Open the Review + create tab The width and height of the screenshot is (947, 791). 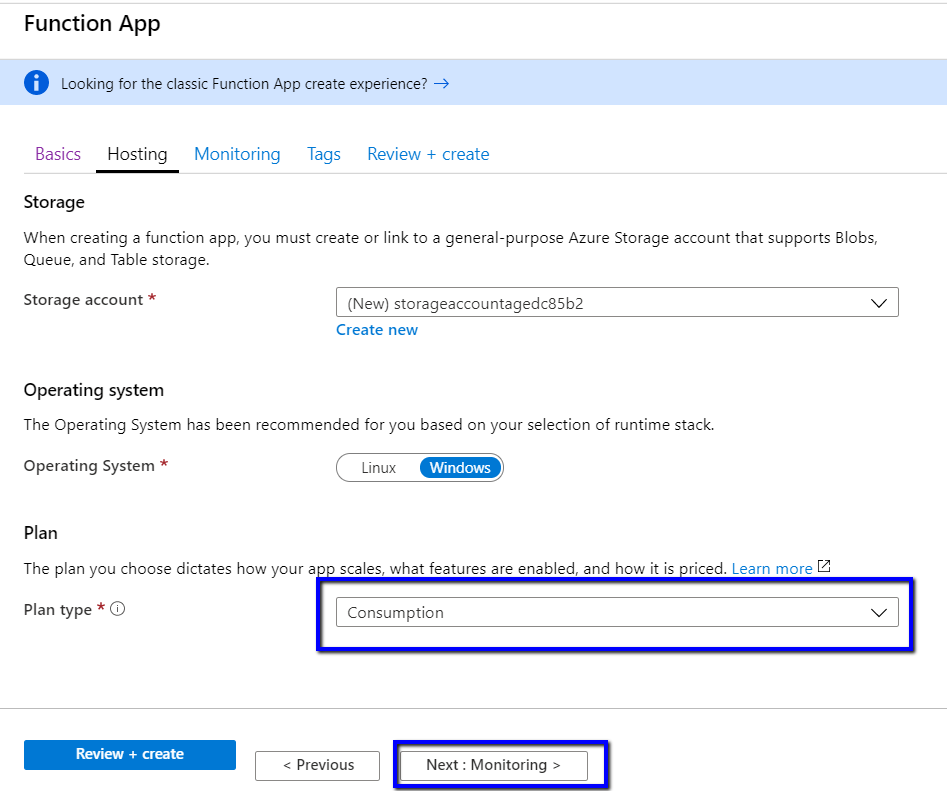coord(428,154)
